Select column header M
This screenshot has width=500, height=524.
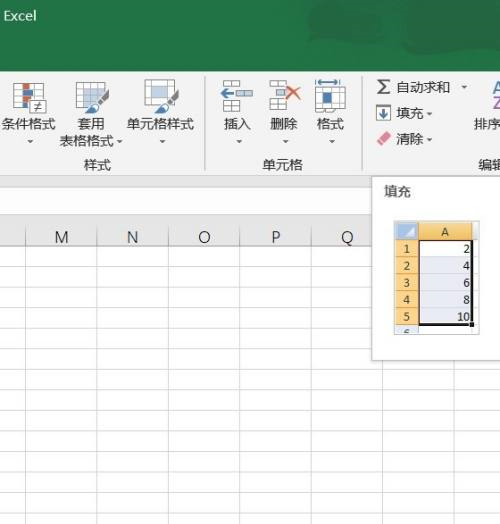tap(61, 237)
